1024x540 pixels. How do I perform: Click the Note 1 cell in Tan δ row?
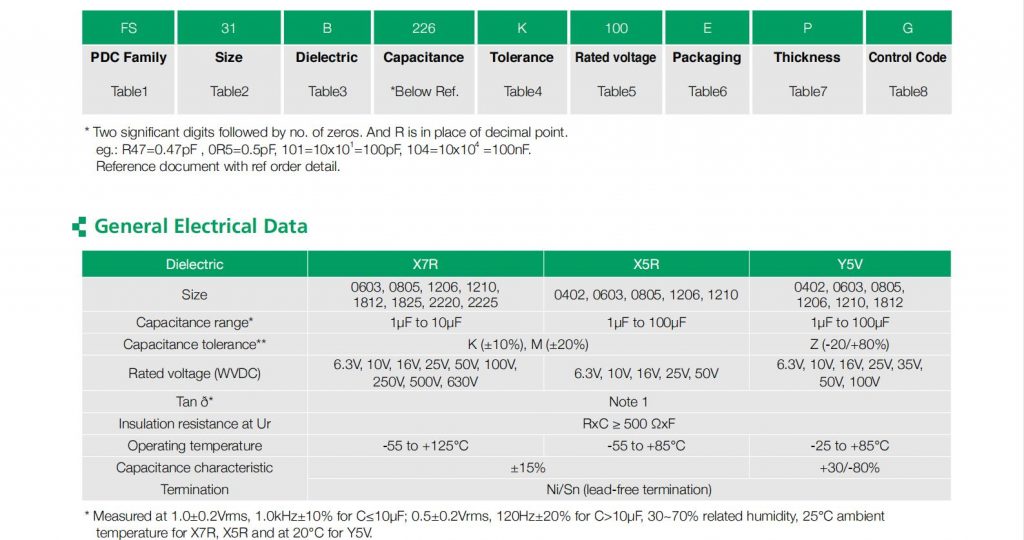pos(629,401)
